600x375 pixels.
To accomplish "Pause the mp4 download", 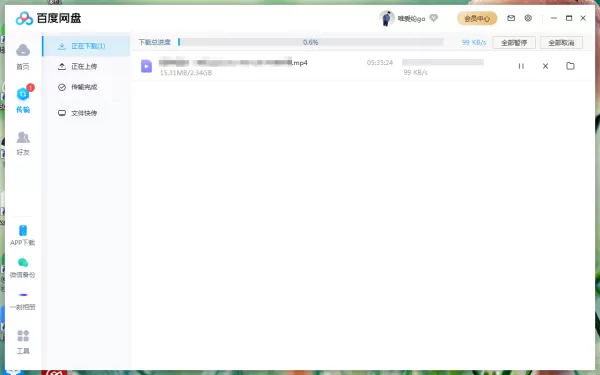I will pyautogui.click(x=521, y=66).
